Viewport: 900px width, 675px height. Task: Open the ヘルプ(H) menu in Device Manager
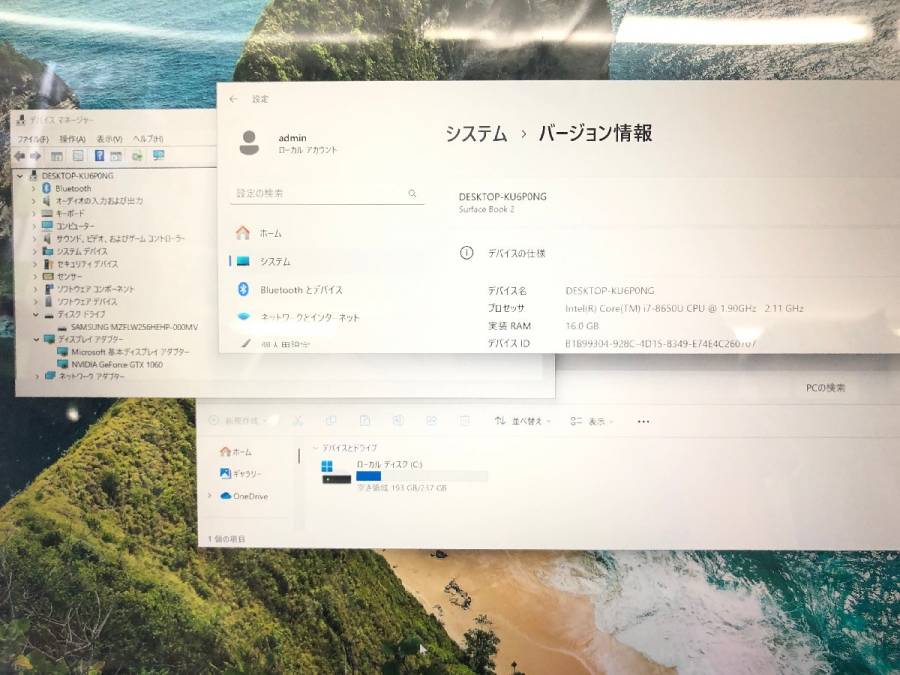(x=148, y=139)
